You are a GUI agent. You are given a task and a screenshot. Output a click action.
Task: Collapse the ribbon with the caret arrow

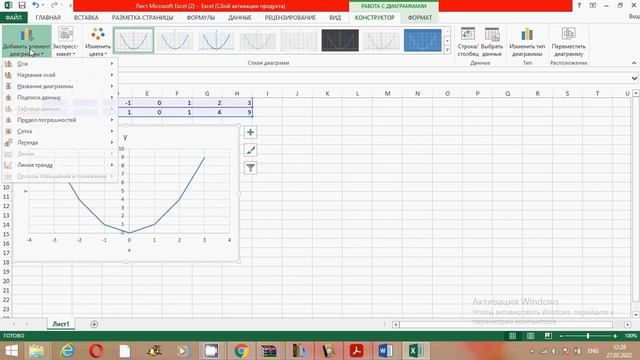pos(634,63)
